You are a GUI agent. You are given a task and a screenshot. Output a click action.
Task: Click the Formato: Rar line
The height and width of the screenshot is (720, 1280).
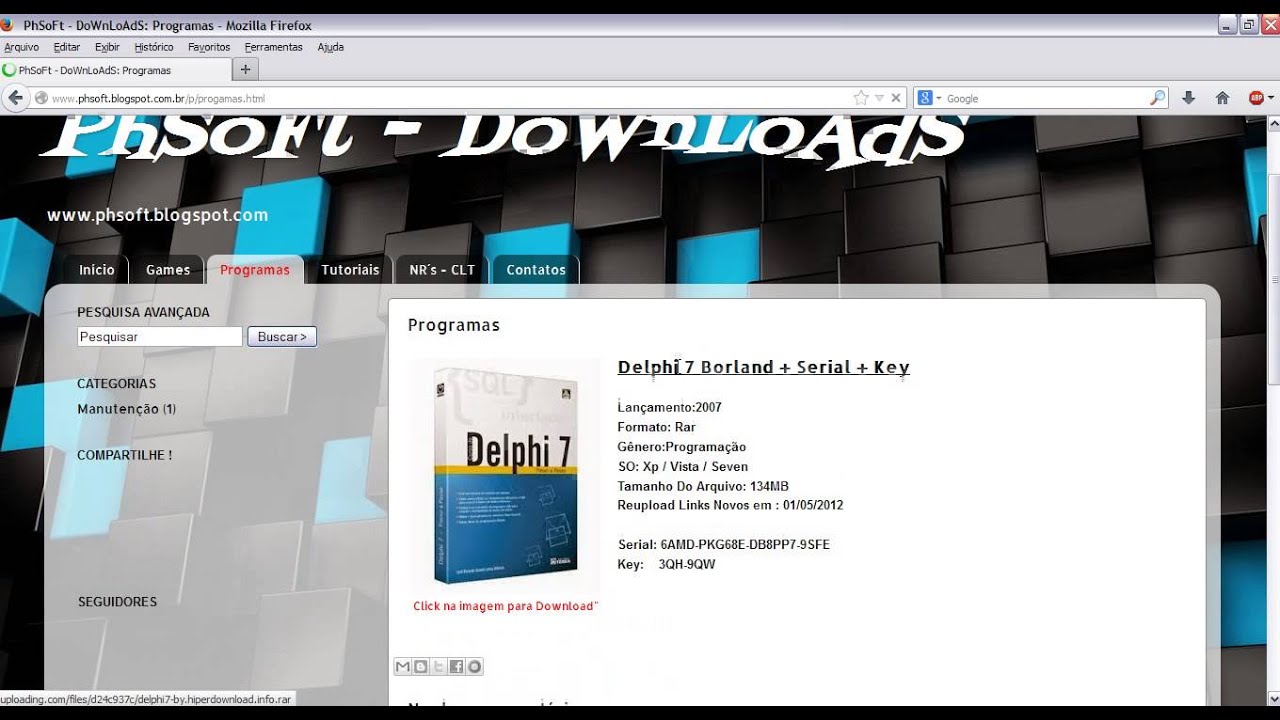[x=657, y=427]
